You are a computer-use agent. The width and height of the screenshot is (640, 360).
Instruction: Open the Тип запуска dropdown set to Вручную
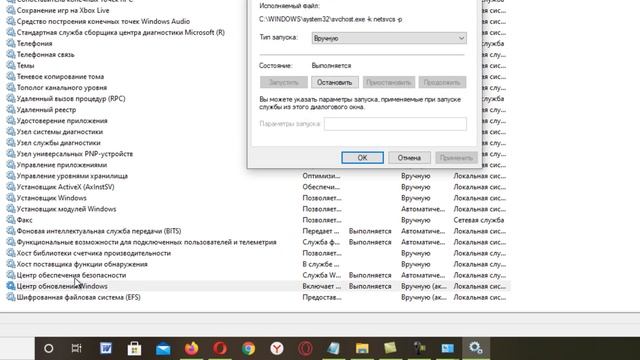click(x=389, y=38)
